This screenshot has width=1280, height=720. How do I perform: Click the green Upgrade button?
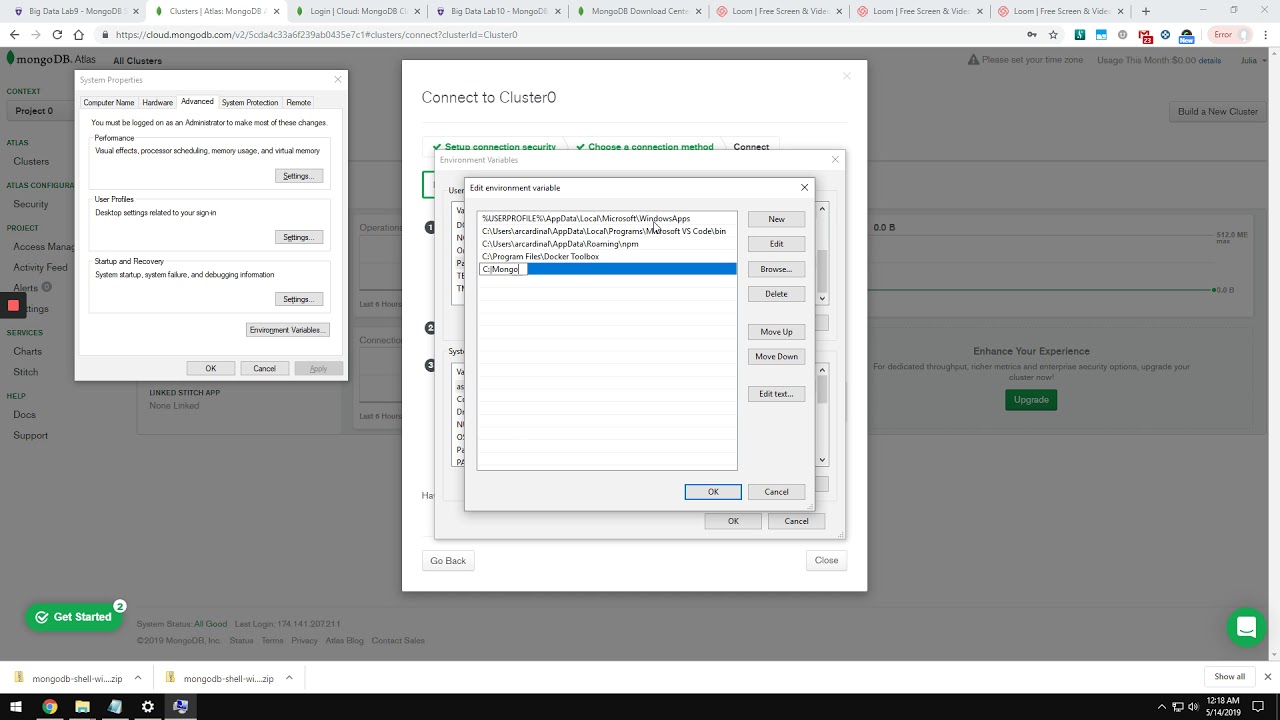tap(1031, 399)
